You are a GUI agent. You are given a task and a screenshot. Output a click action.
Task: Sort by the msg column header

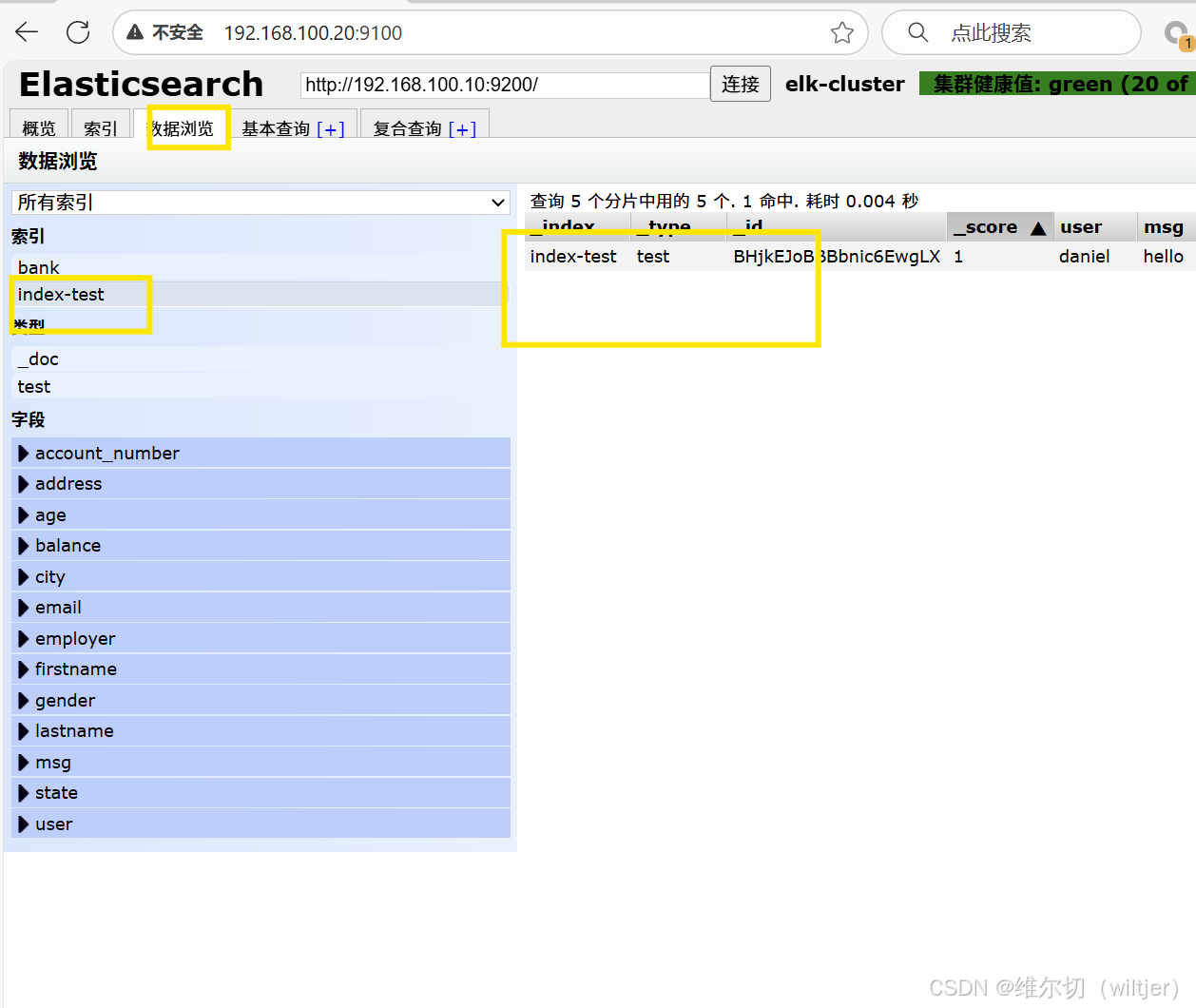(x=1167, y=227)
